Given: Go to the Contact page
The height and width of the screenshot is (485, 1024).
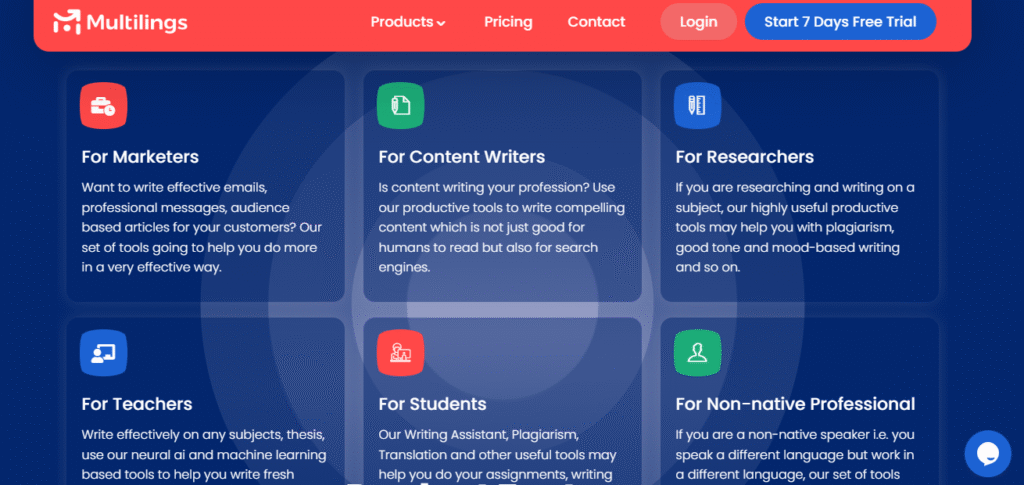Looking at the screenshot, I should click(x=596, y=22).
